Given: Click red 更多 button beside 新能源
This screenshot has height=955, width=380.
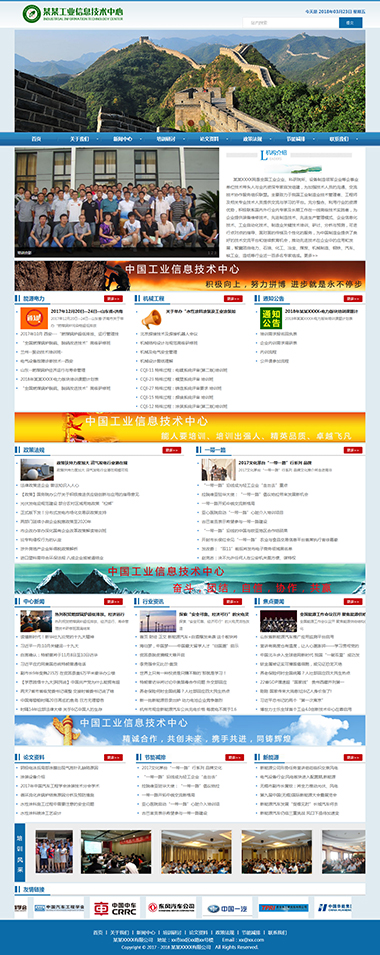Looking at the screenshot, I should click(353, 758).
